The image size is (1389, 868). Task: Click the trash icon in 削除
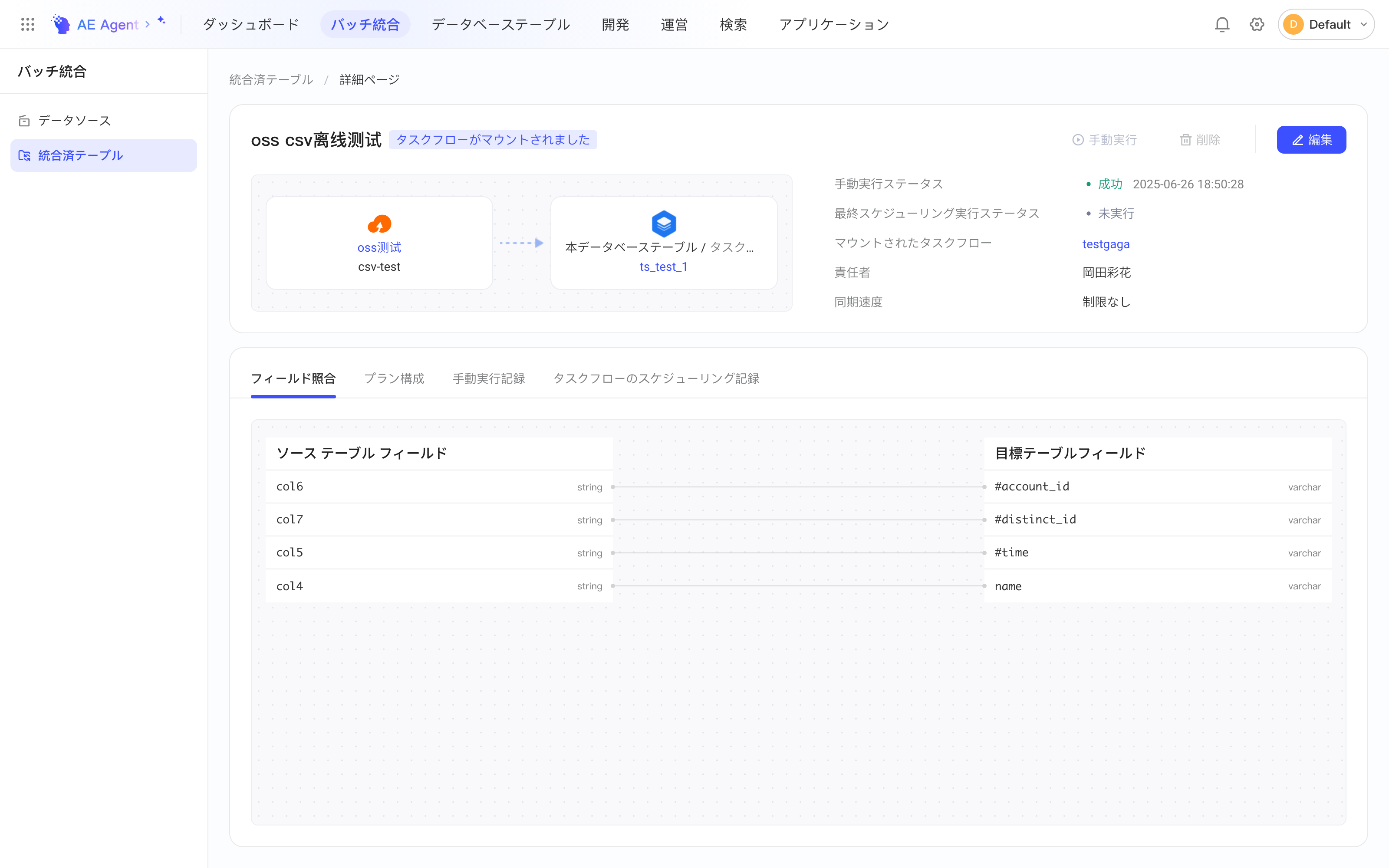pos(1185,140)
